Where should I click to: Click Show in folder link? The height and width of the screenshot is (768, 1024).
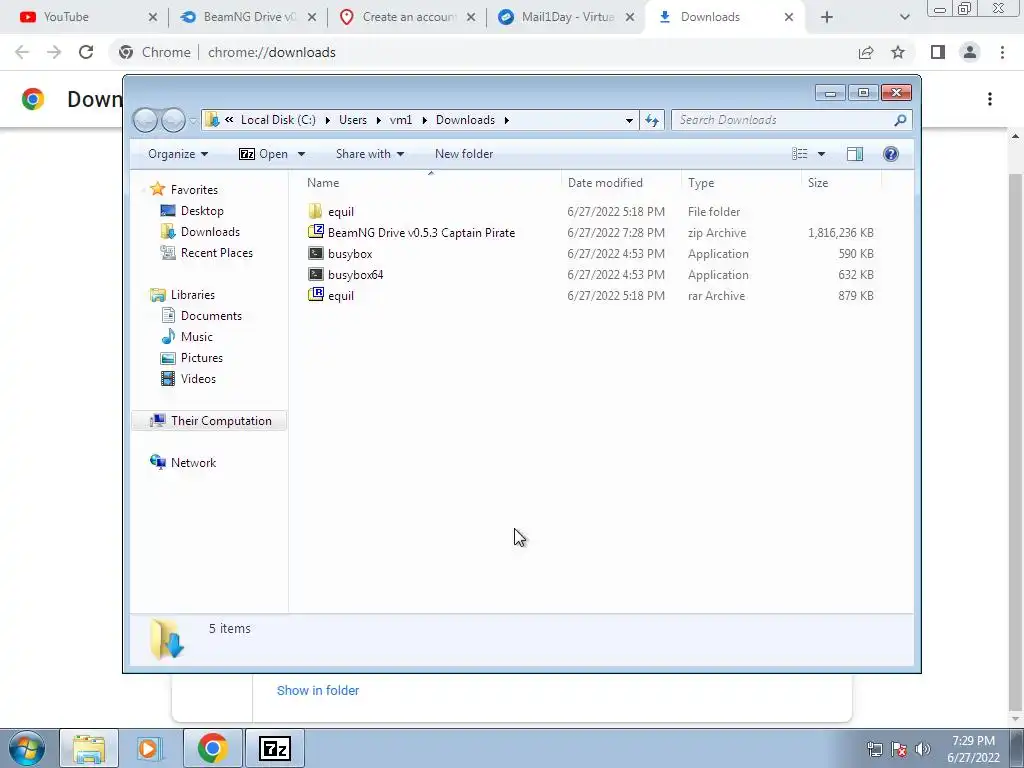pyautogui.click(x=318, y=690)
